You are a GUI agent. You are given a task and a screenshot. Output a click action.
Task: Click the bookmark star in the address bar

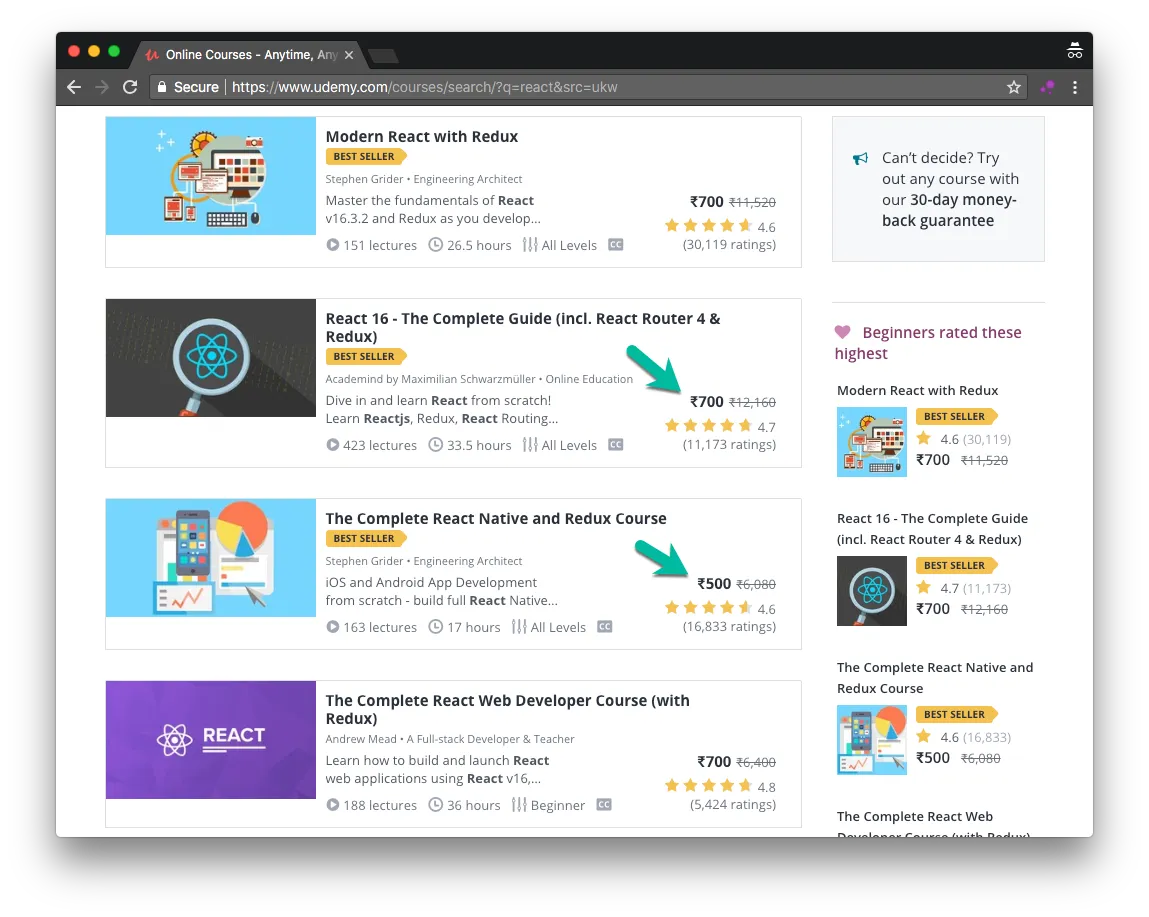click(x=1014, y=87)
